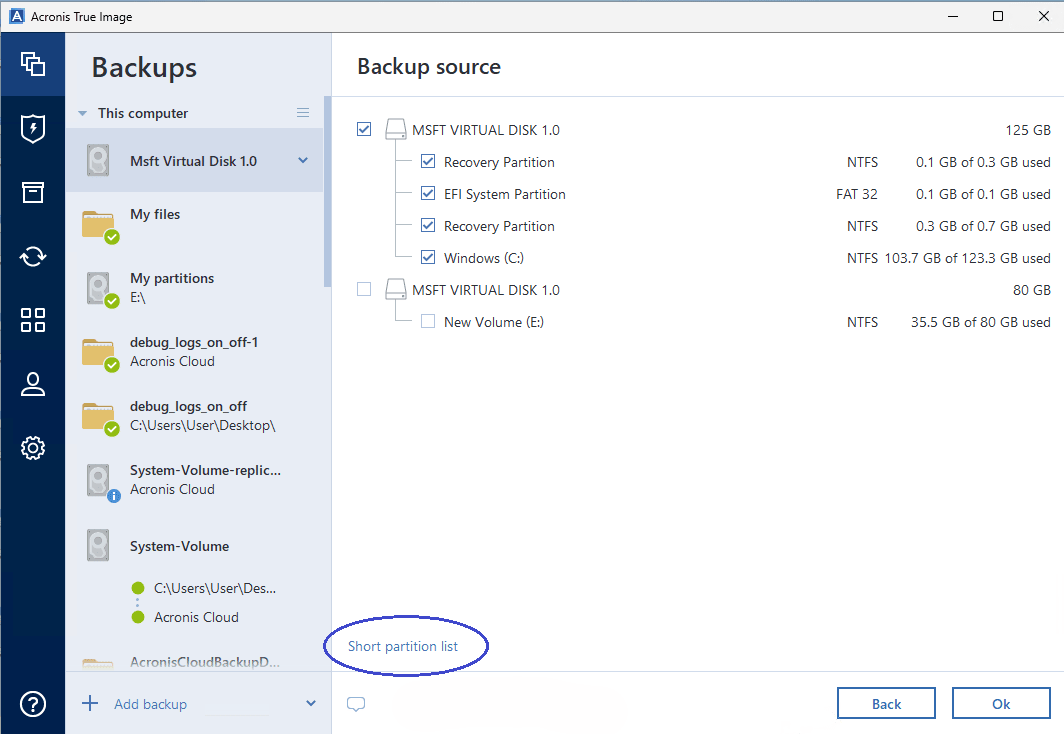Uncheck the EFI System Partition
Image resolution: width=1064 pixels, height=734 pixels.
pyautogui.click(x=428, y=193)
